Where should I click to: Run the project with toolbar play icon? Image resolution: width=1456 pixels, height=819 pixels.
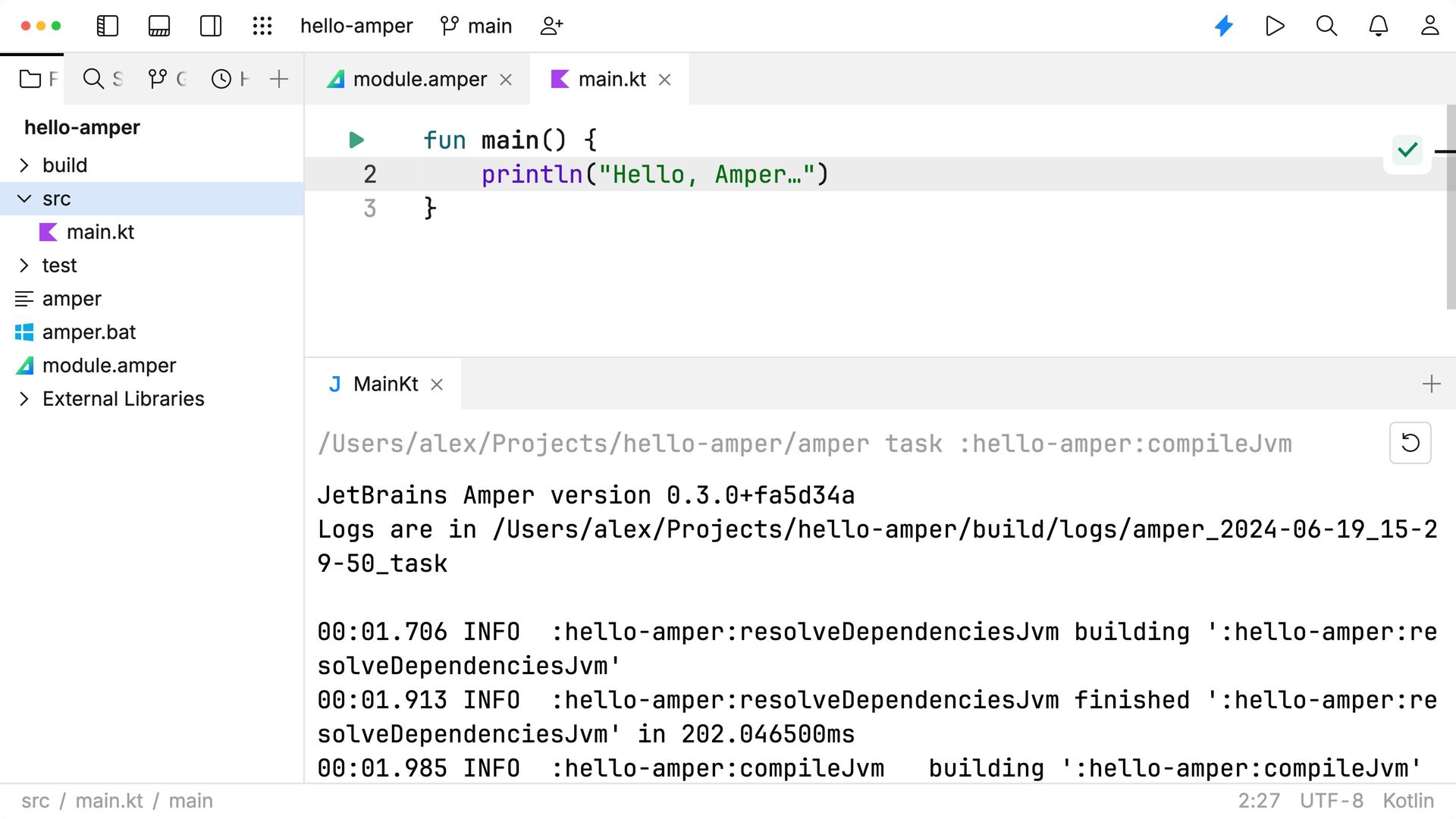click(x=1276, y=26)
